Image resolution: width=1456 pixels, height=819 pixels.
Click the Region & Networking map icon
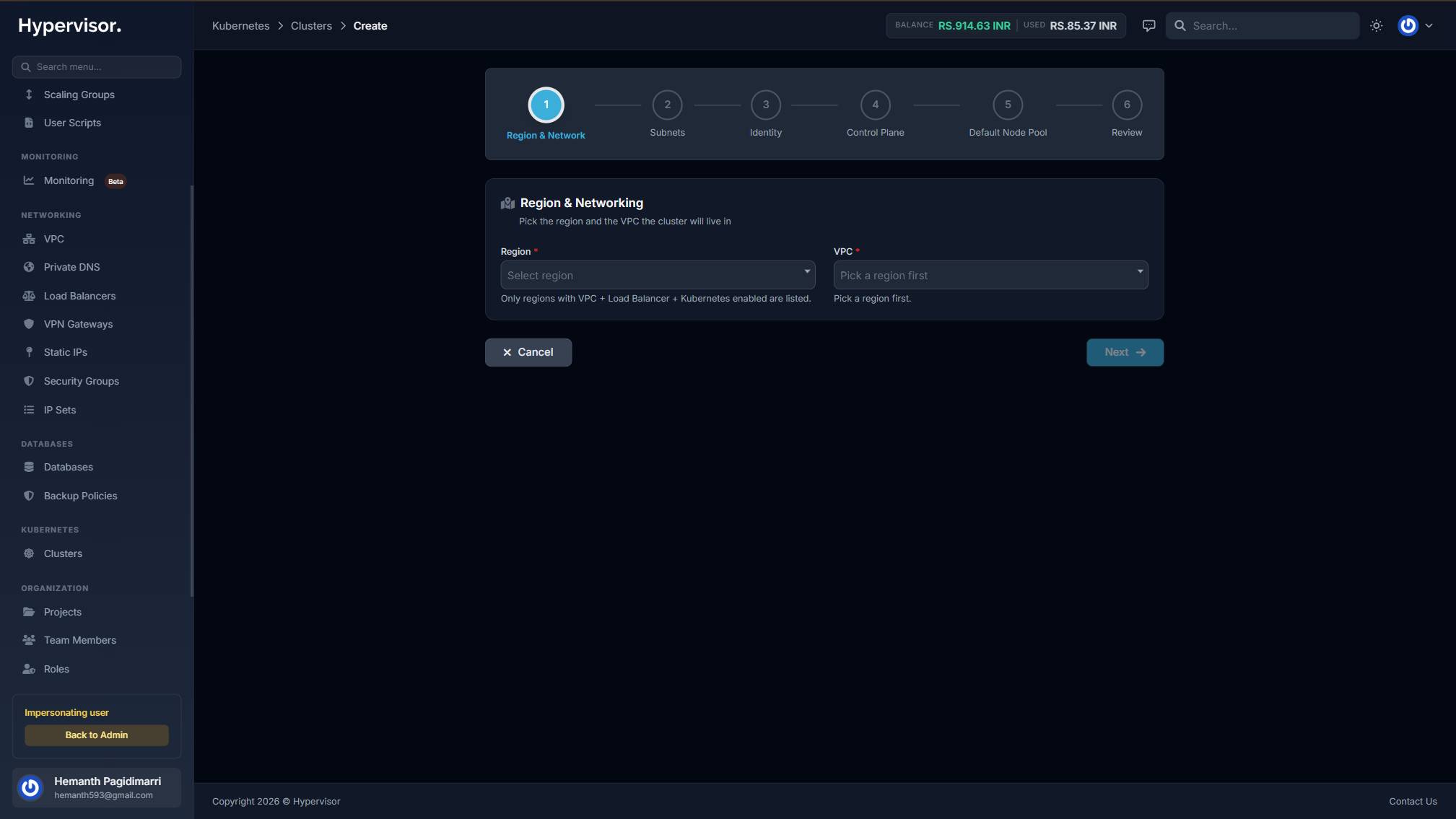coord(507,203)
